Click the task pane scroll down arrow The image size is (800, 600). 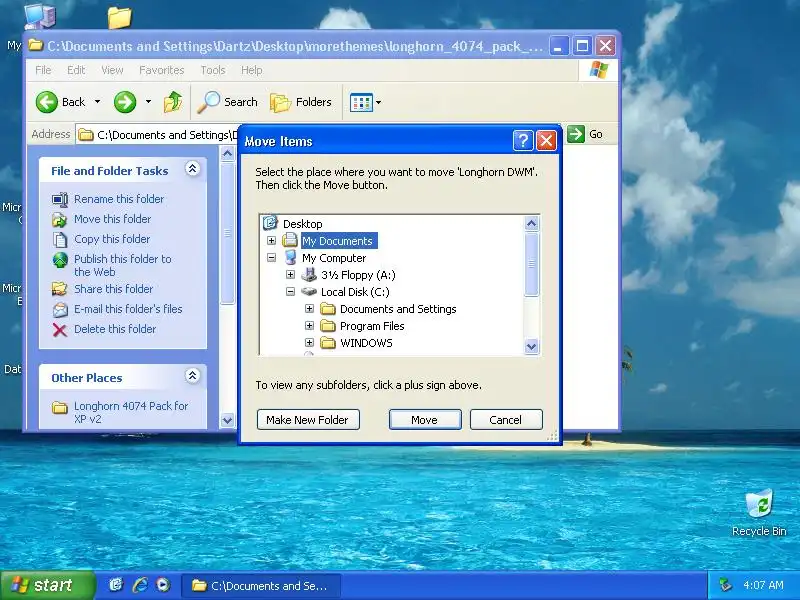tap(228, 420)
